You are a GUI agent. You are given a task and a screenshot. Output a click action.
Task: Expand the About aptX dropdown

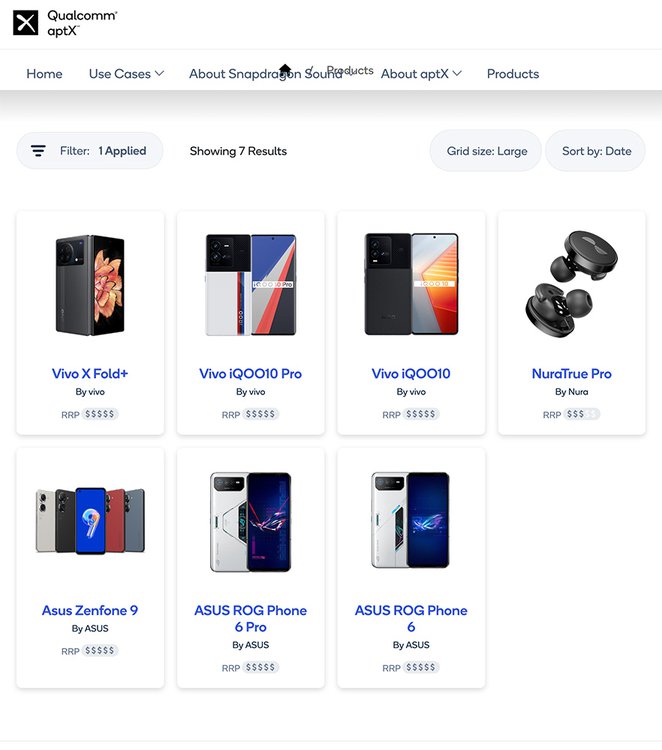(421, 74)
